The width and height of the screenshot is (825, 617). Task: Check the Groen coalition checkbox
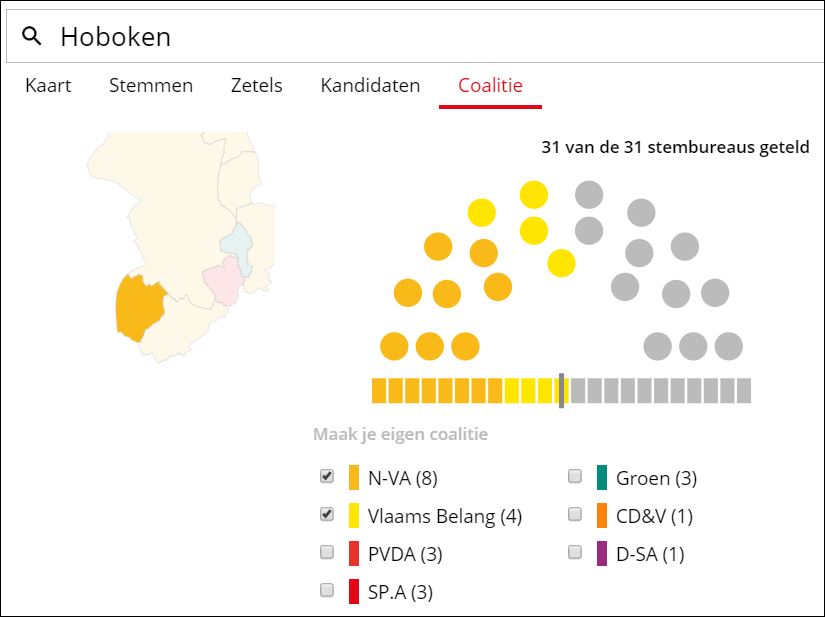(575, 477)
